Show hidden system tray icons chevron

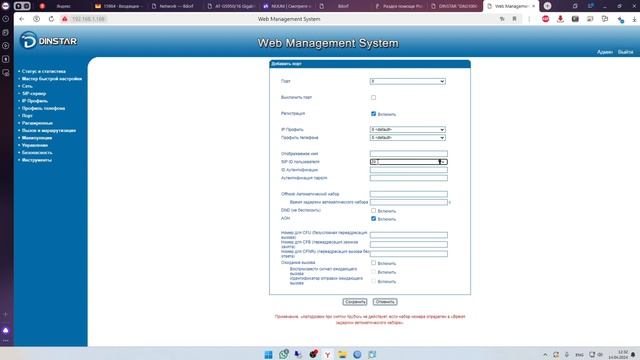point(545,354)
